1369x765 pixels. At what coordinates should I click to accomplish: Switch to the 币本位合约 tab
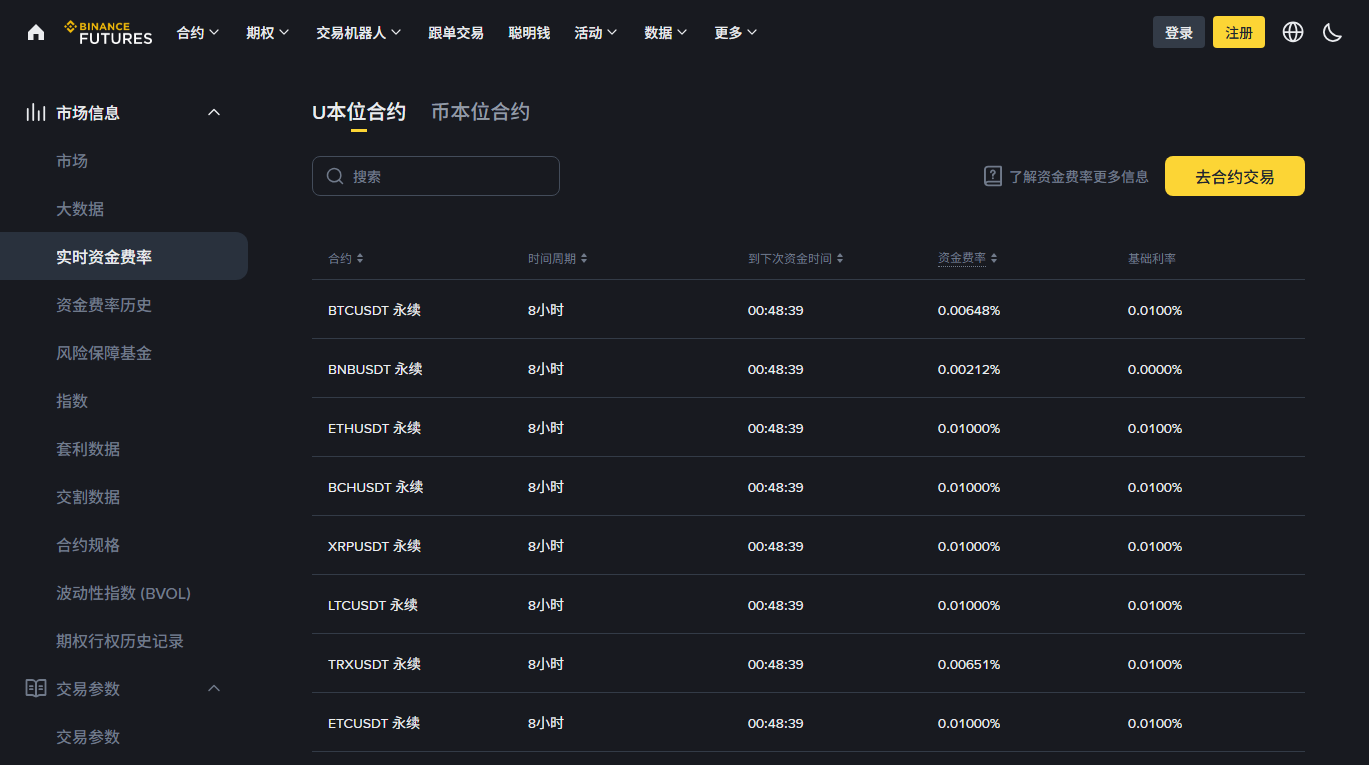coord(480,112)
